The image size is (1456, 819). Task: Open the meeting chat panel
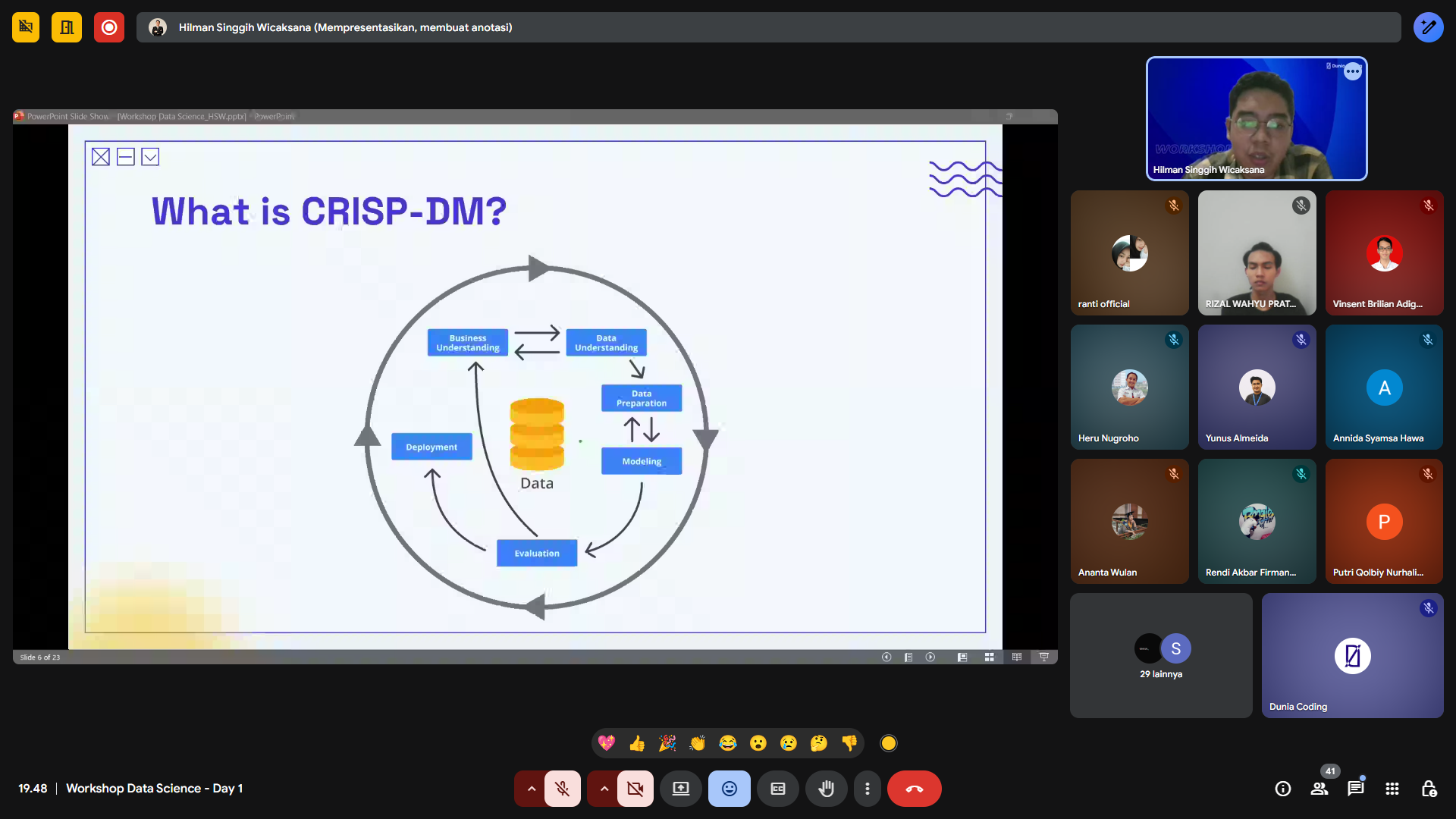tap(1355, 789)
